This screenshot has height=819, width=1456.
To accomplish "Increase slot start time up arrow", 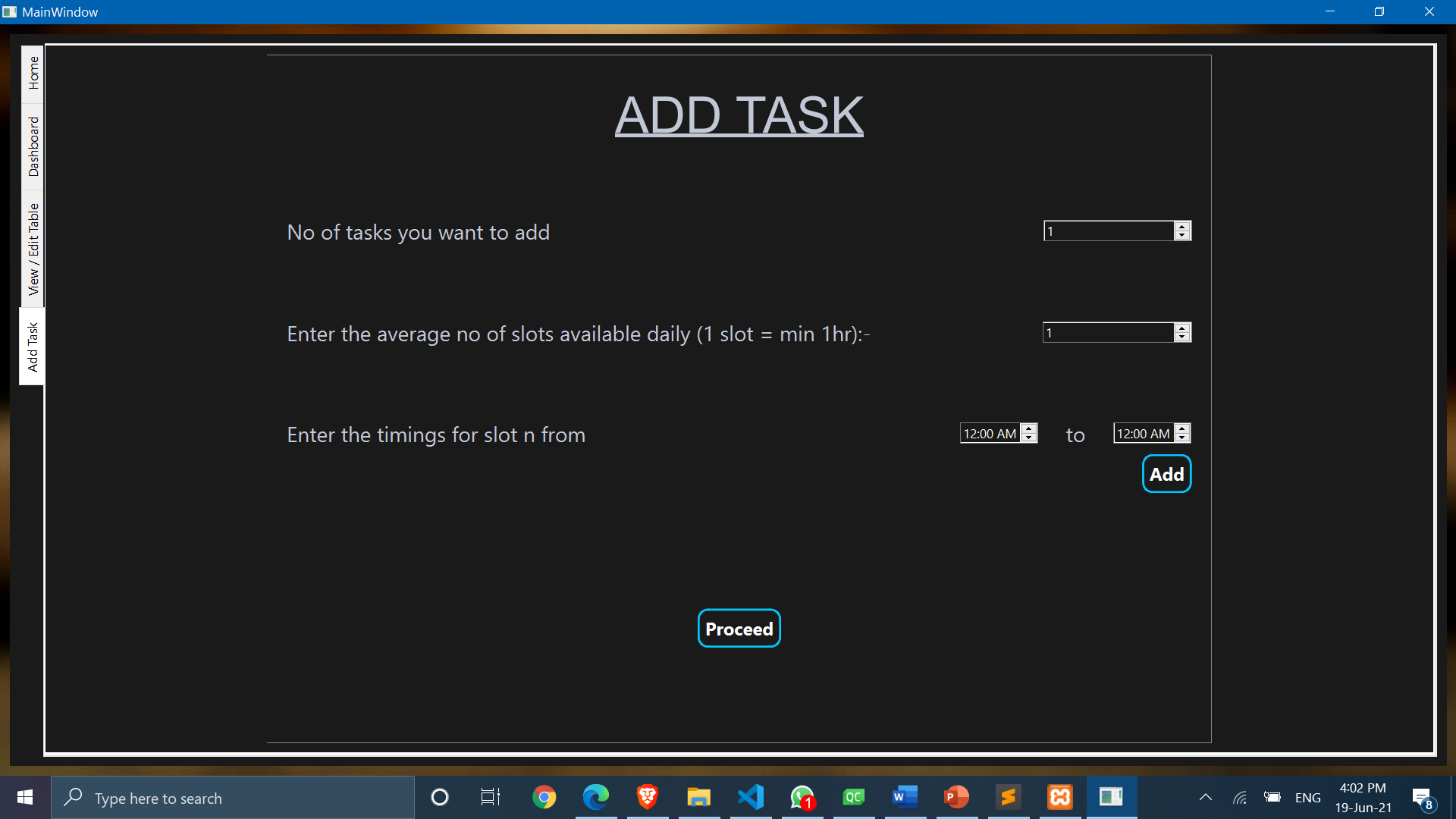I will (x=1029, y=428).
